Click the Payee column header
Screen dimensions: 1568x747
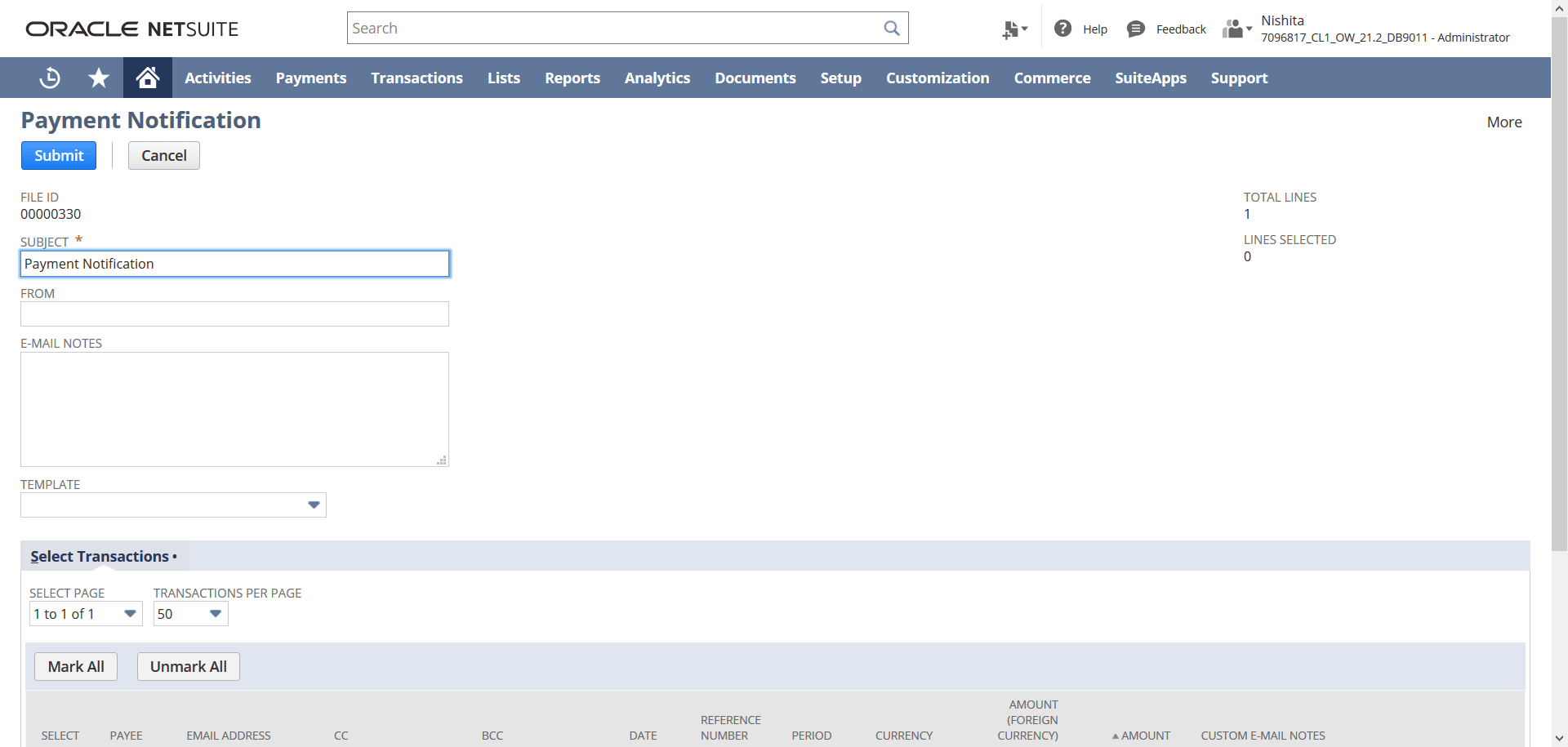126,736
